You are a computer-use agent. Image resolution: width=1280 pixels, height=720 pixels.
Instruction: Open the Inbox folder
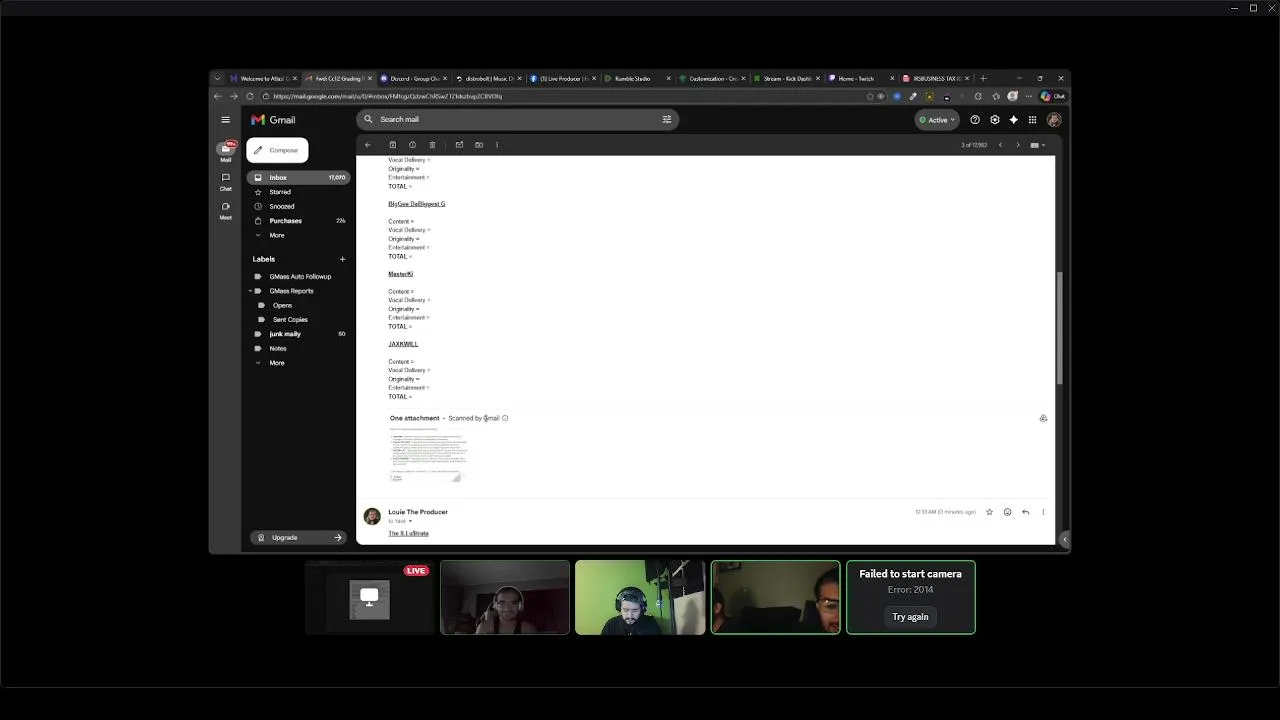[298, 177]
